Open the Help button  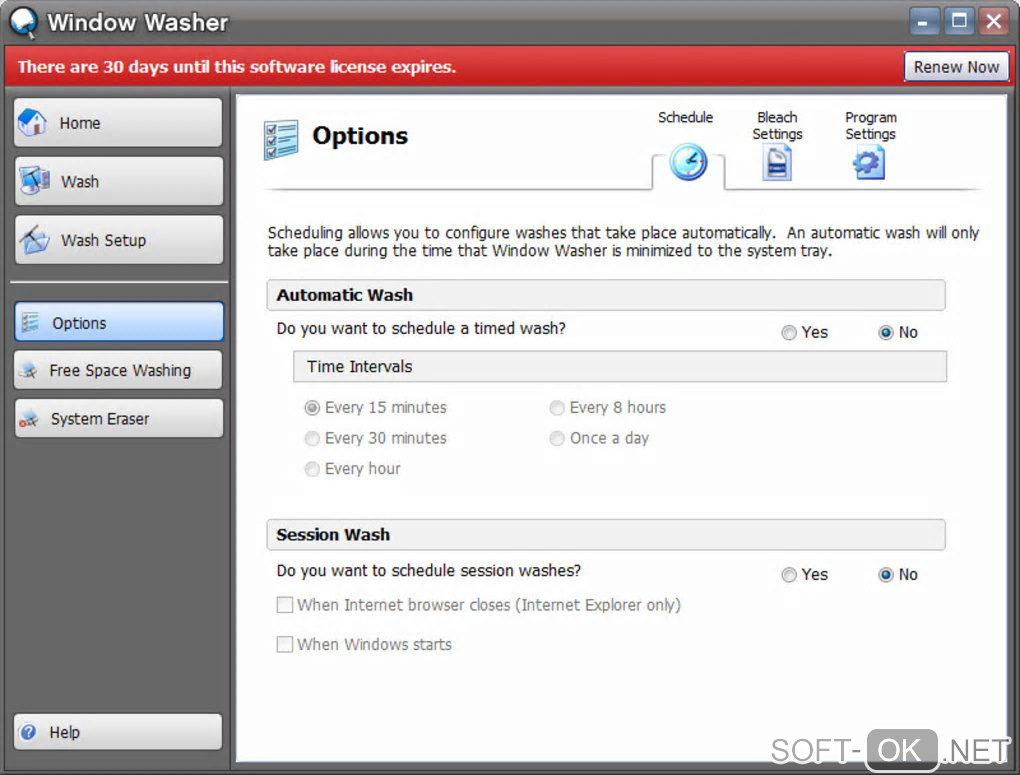[118, 732]
